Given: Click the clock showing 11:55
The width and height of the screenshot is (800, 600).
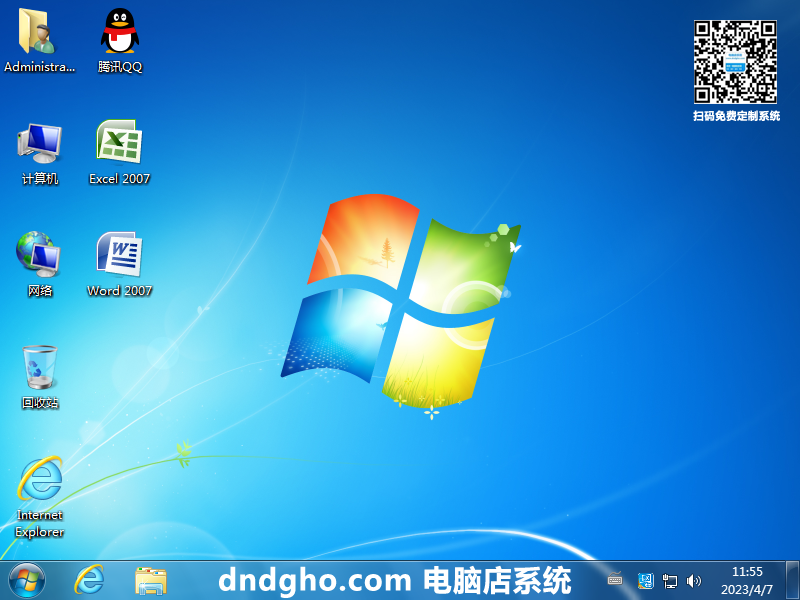Looking at the screenshot, I should [747, 571].
